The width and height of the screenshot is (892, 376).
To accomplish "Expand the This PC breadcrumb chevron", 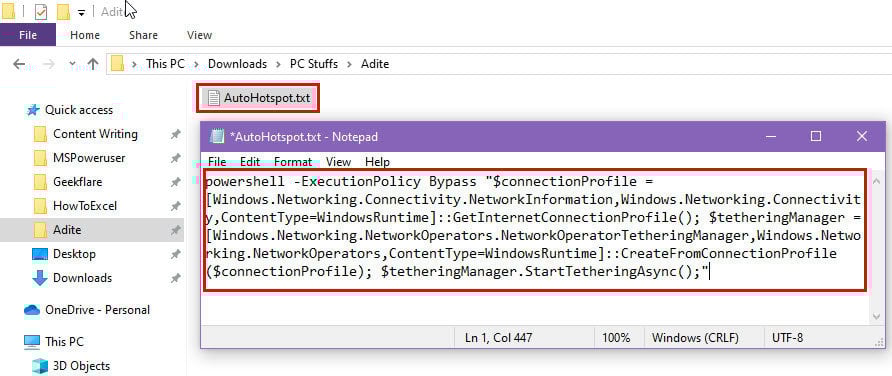I will [196, 64].
